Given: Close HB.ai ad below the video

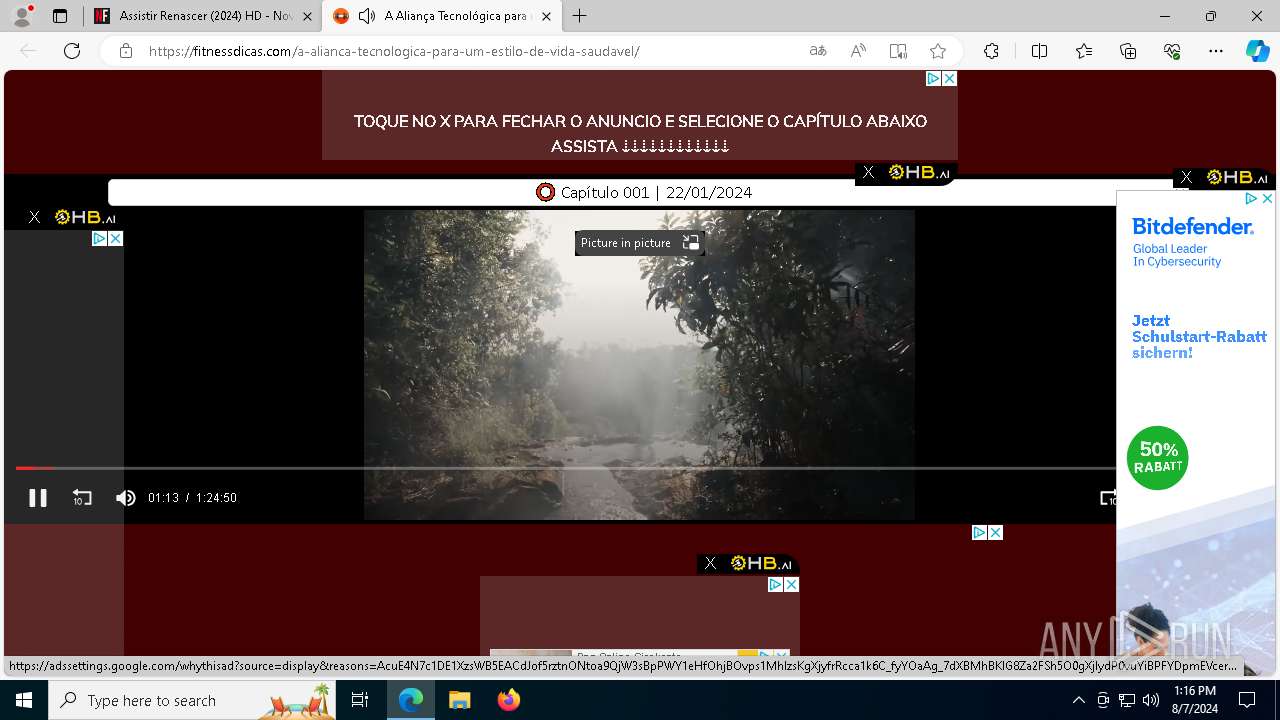Looking at the screenshot, I should pyautogui.click(x=710, y=563).
